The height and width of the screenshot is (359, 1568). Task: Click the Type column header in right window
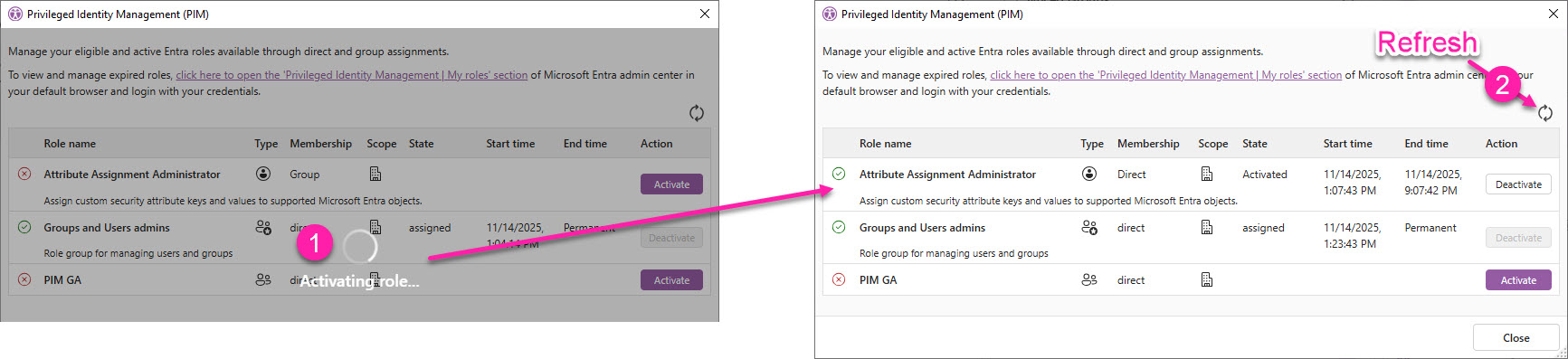tap(1092, 143)
